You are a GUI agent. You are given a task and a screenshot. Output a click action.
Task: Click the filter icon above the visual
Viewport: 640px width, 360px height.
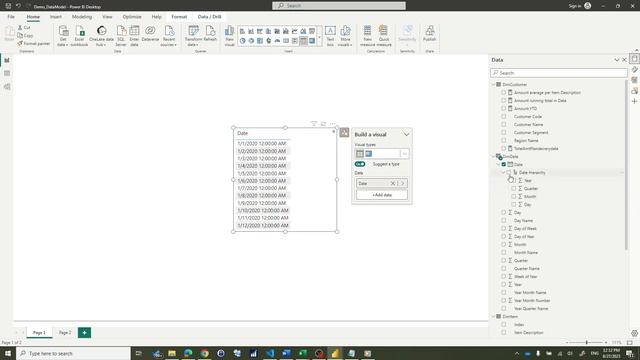click(313, 123)
